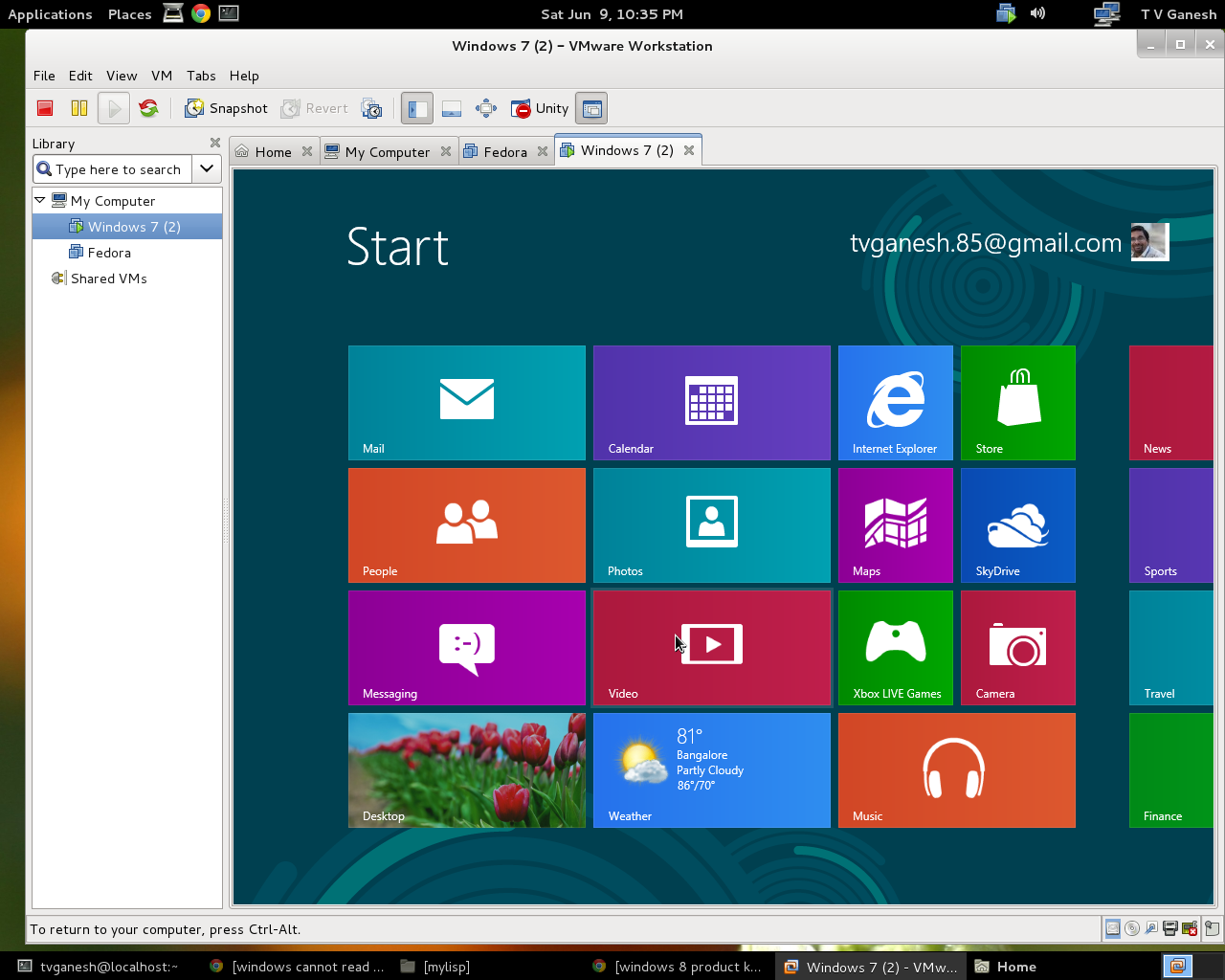Open the Internet Explorer tile
Image resolution: width=1225 pixels, height=980 pixels.
[895, 403]
